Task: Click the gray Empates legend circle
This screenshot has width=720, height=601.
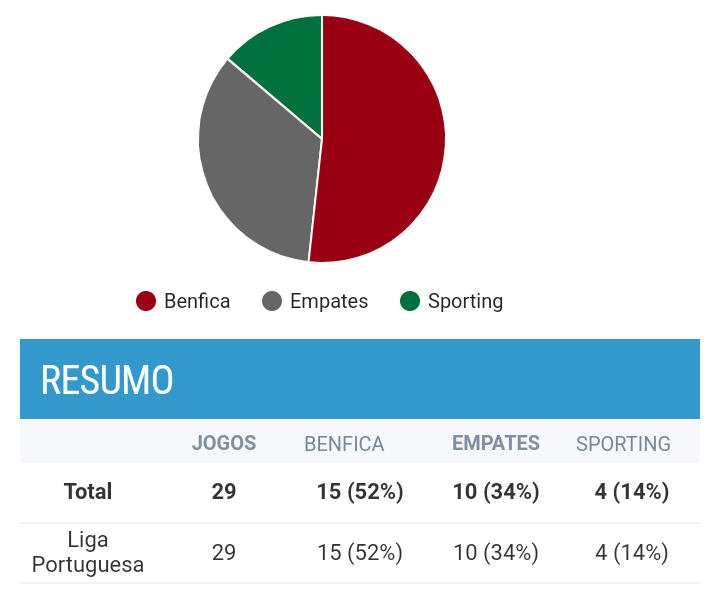Action: click(x=272, y=301)
